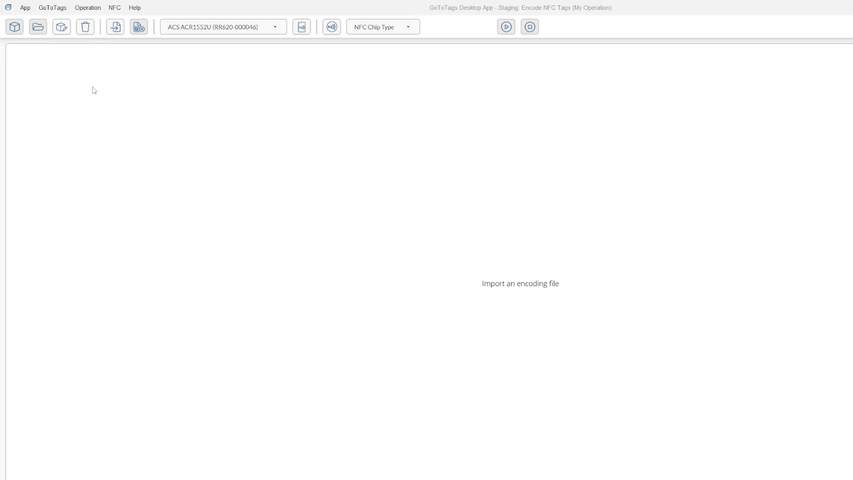The image size is (853, 480).
Task: Click the NFC signal icon
Action: coord(332,27)
